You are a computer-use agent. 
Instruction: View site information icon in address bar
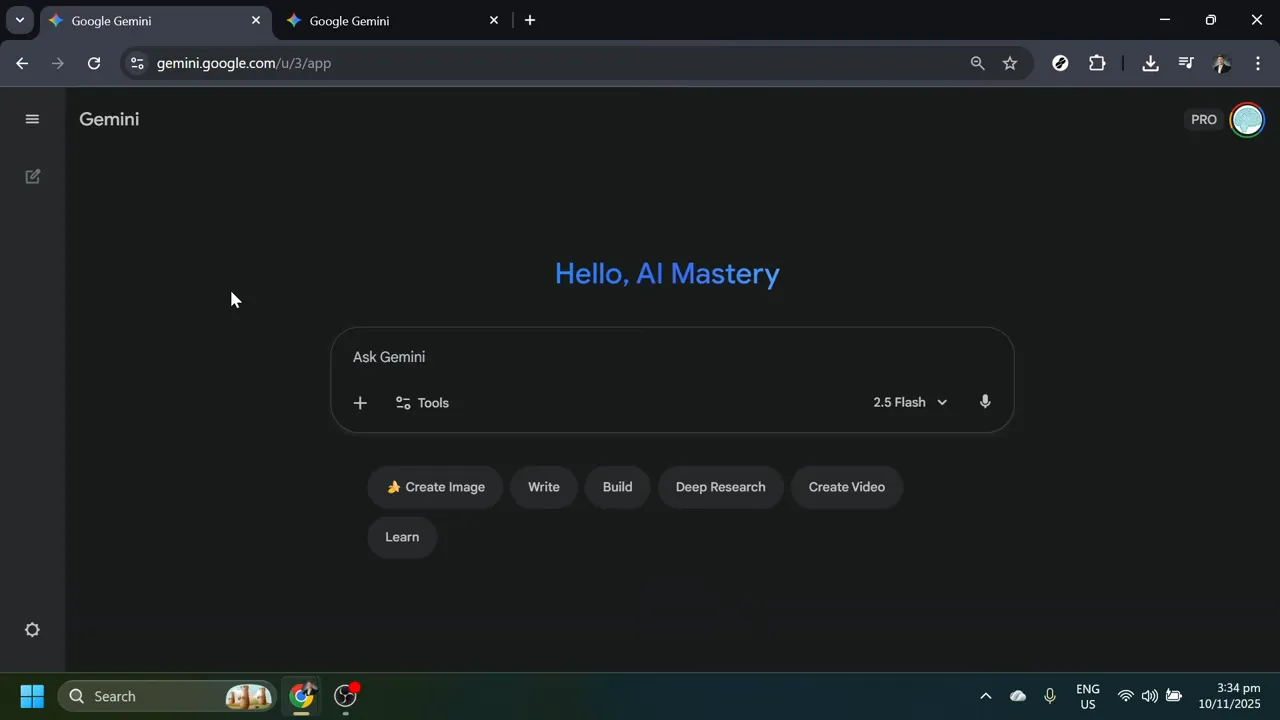coord(137,63)
